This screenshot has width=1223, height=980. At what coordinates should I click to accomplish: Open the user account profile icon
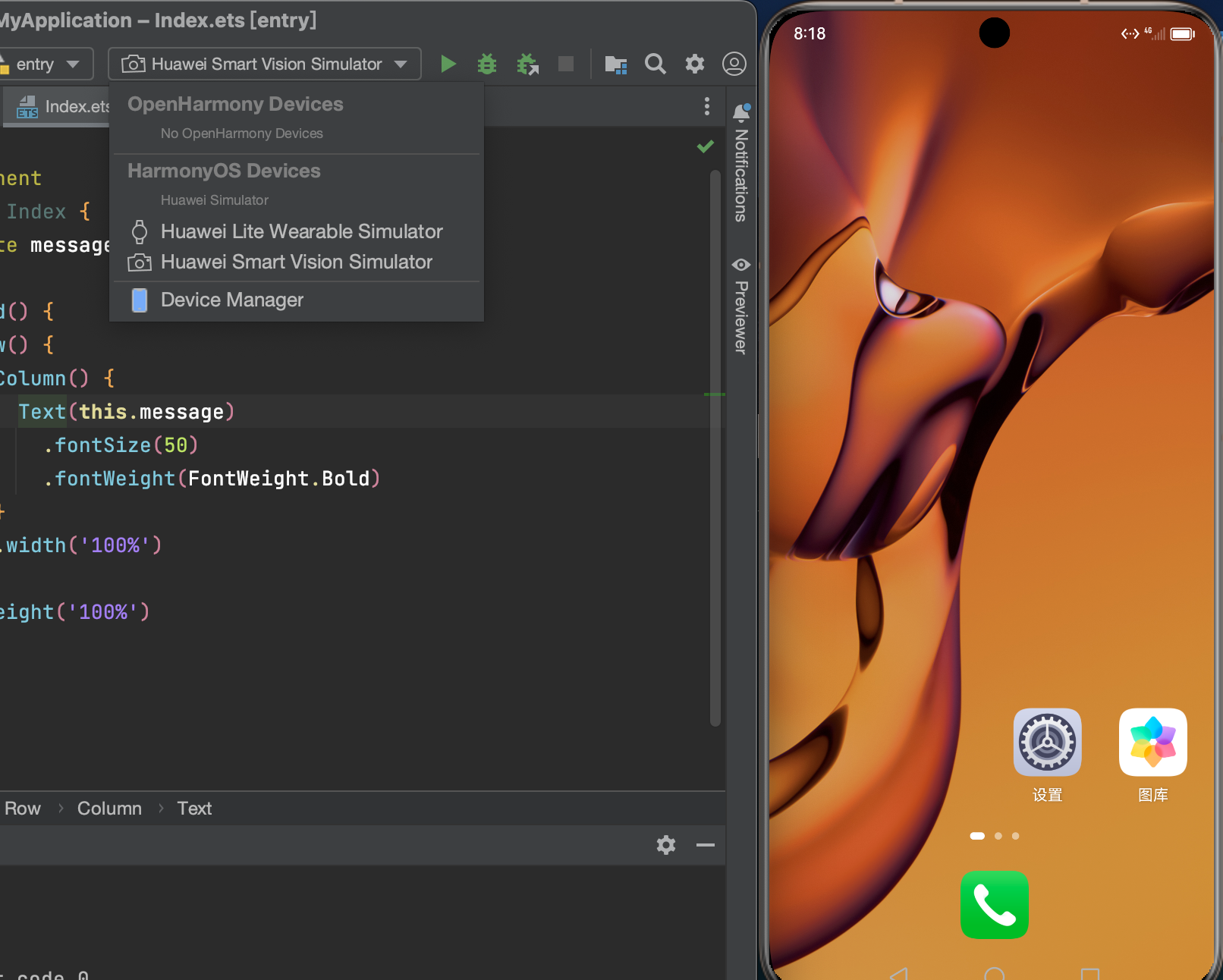[x=734, y=64]
